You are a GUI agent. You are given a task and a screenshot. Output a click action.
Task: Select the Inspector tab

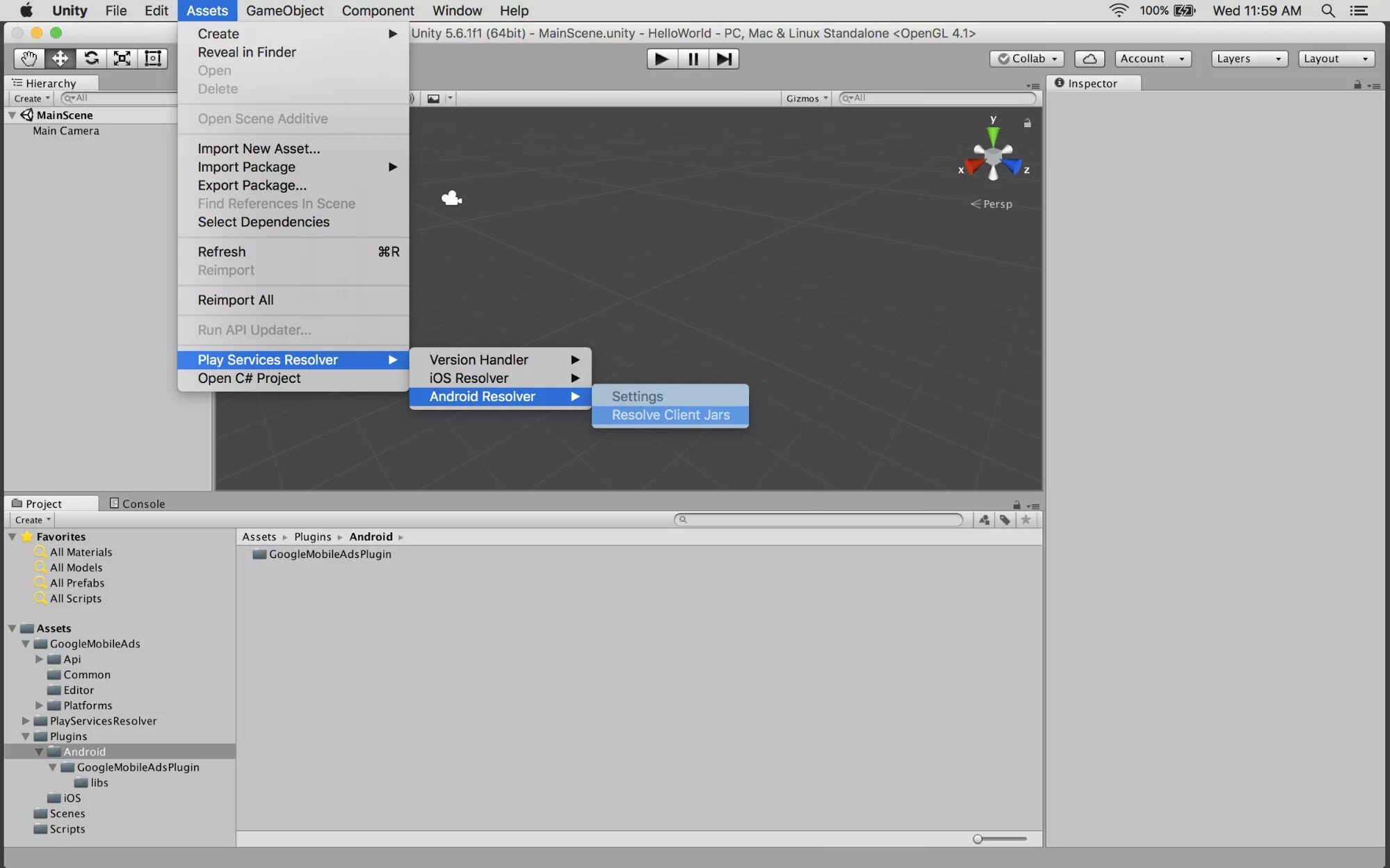coord(1092,83)
